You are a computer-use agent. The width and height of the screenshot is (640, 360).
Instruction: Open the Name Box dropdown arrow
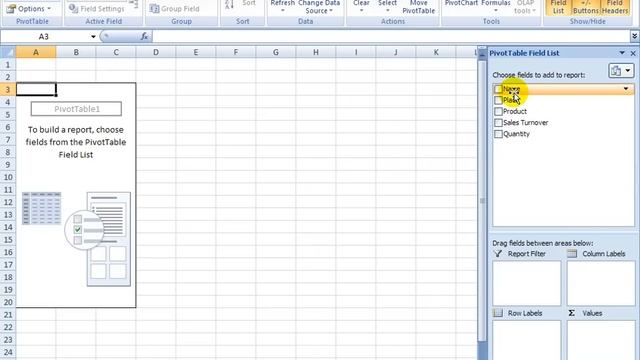tap(93, 37)
